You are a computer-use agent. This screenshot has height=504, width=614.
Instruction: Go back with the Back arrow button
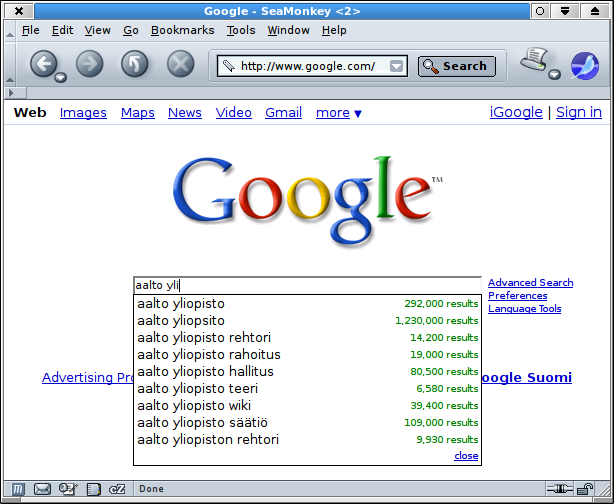(43, 63)
